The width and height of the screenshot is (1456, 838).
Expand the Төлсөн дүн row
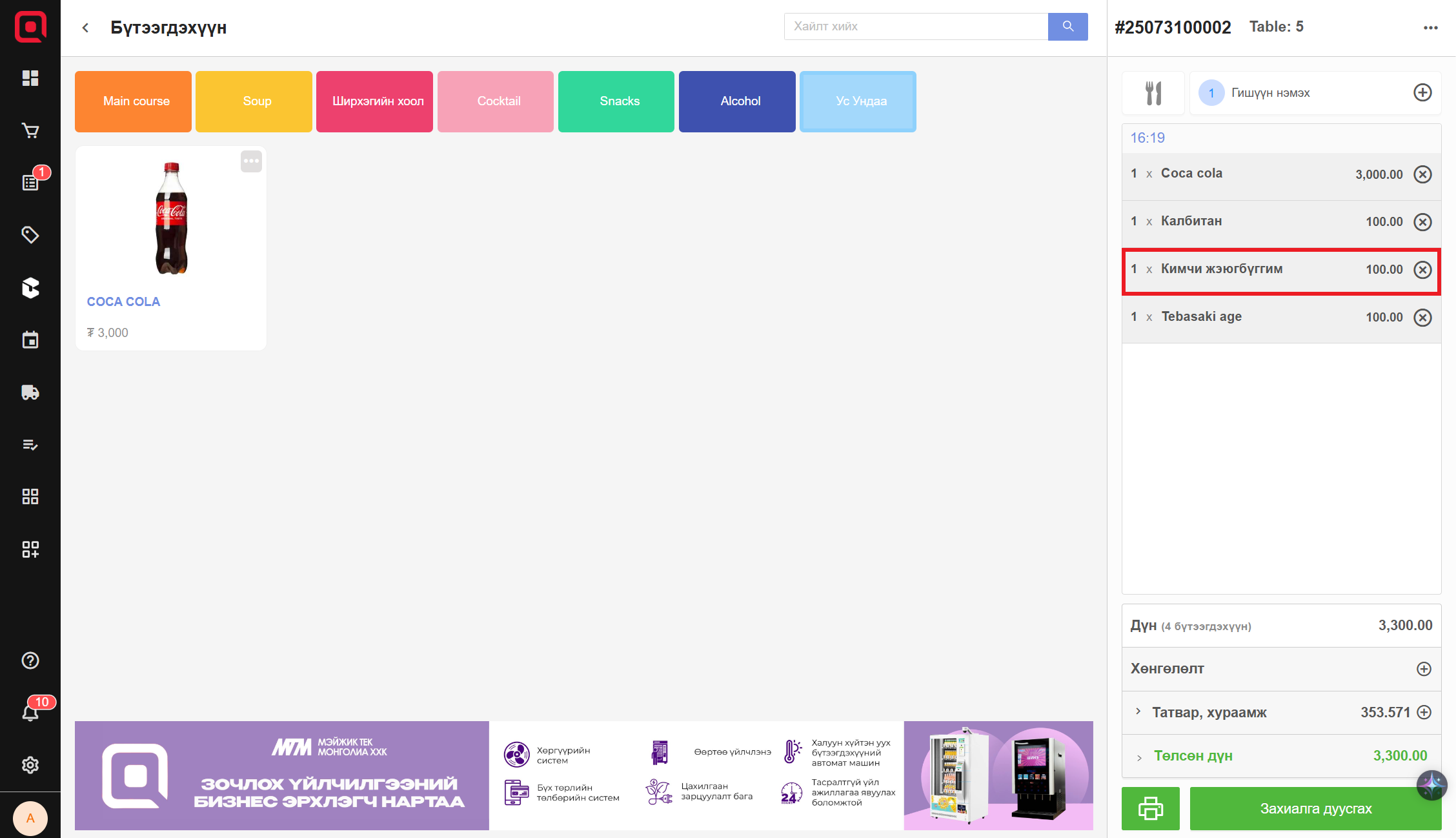click(x=1139, y=757)
